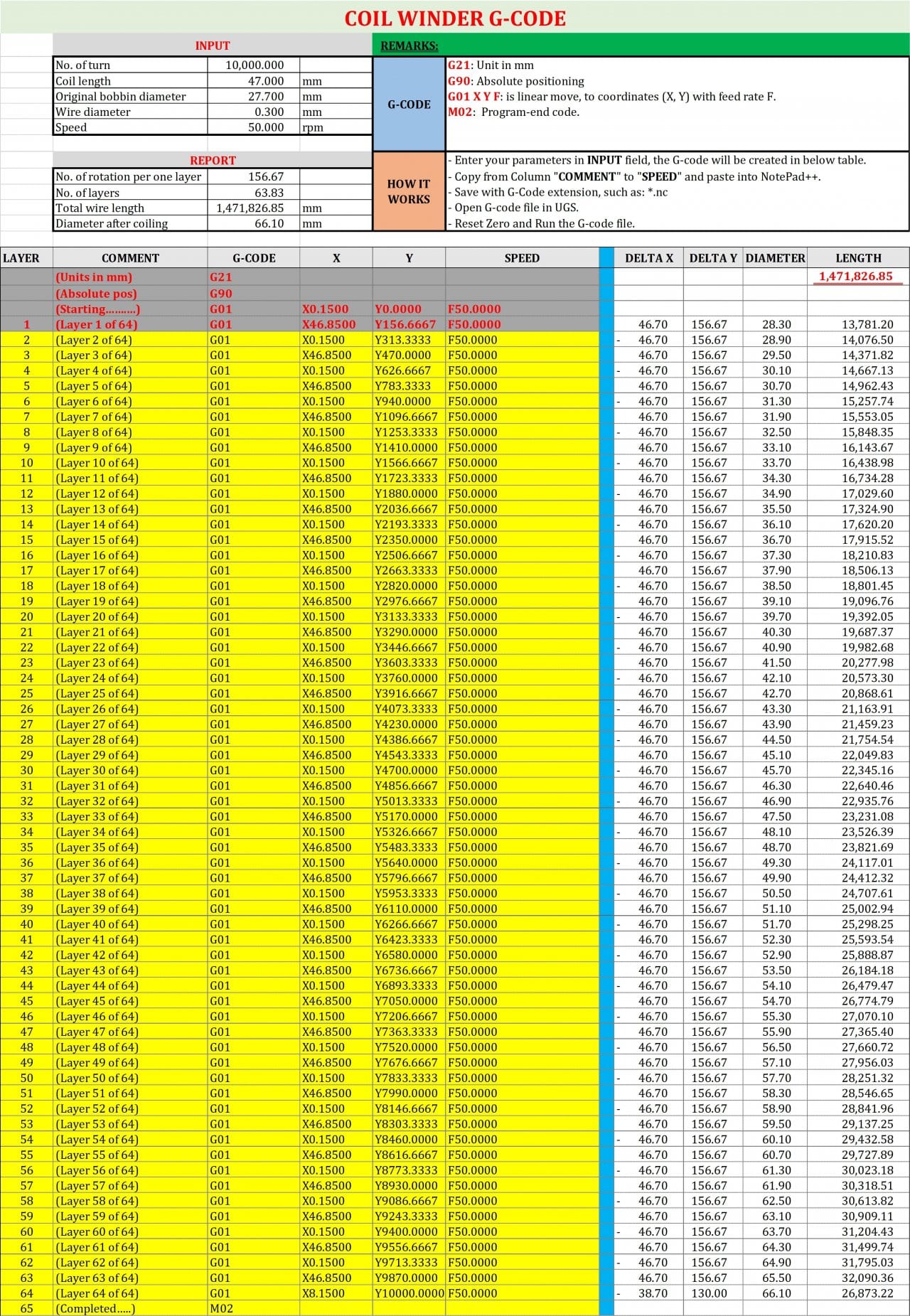The height and width of the screenshot is (1316, 910).
Task: Select the '(Layer 10 of 64)' comment
Action: pos(130,463)
